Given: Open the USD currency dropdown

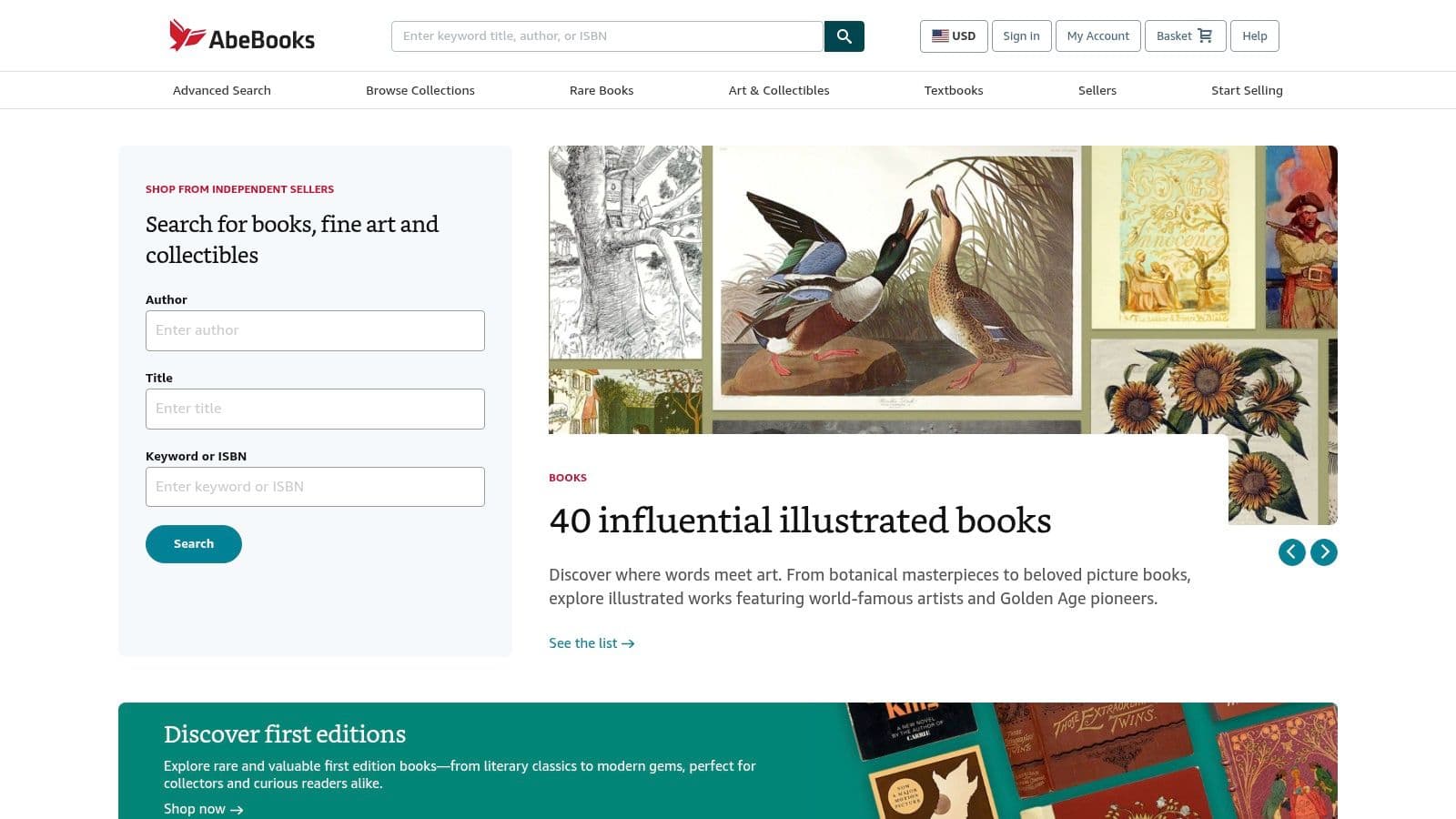Looking at the screenshot, I should click(954, 35).
